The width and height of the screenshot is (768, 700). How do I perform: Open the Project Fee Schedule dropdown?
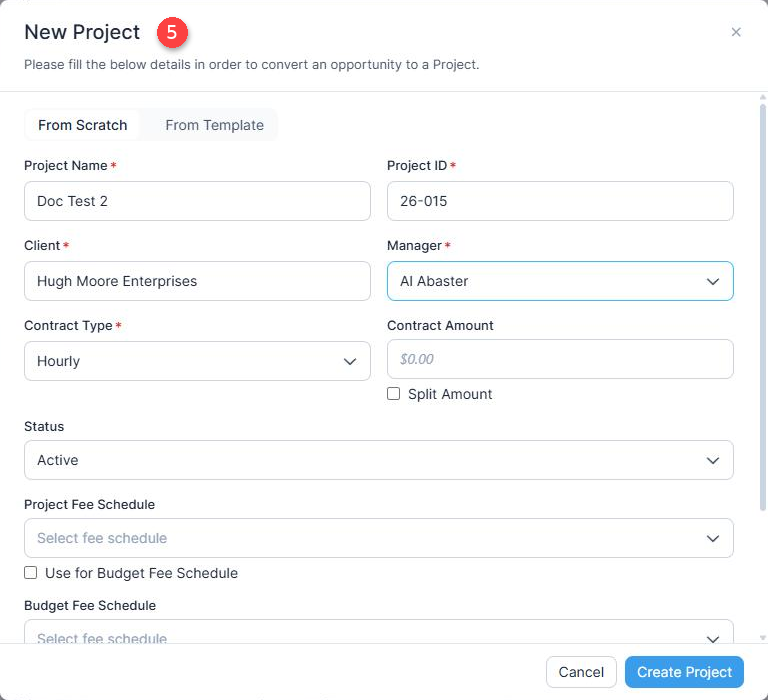pos(379,538)
